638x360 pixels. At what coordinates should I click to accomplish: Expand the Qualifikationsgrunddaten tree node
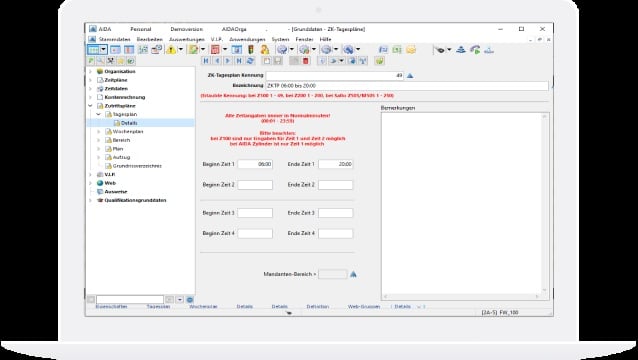(x=91, y=200)
